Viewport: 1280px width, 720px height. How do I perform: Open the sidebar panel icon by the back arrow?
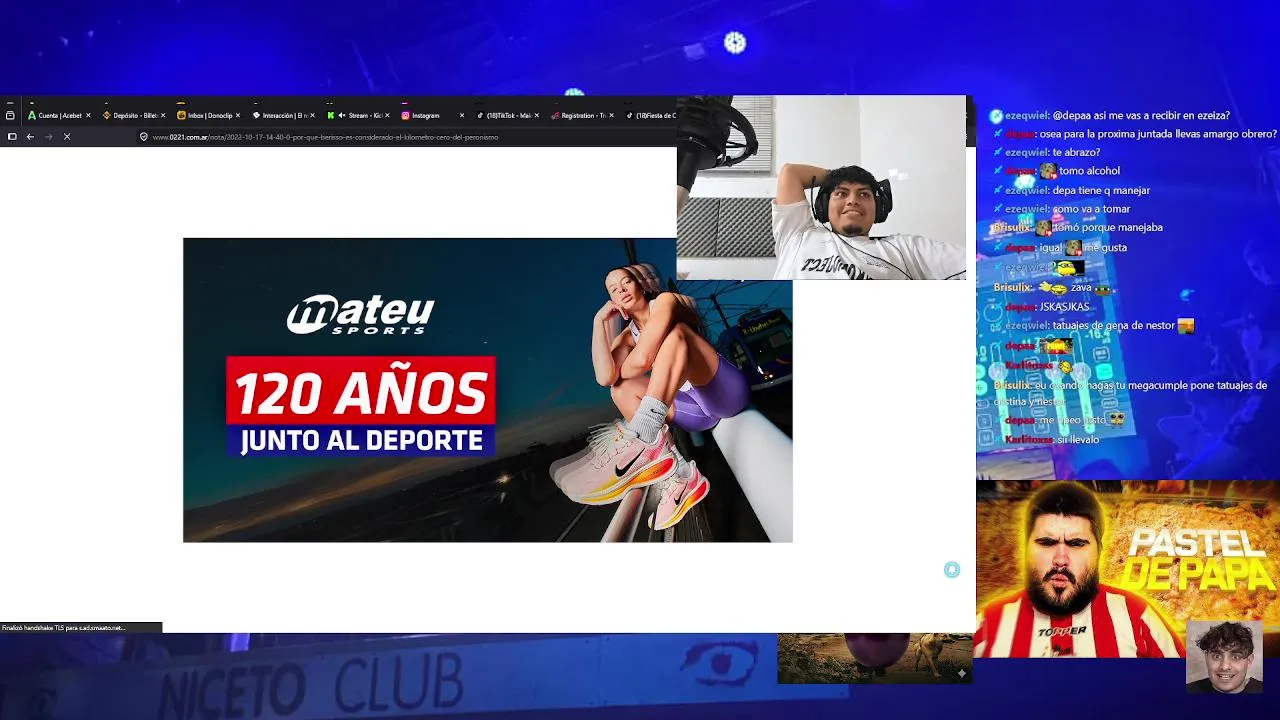(12, 136)
